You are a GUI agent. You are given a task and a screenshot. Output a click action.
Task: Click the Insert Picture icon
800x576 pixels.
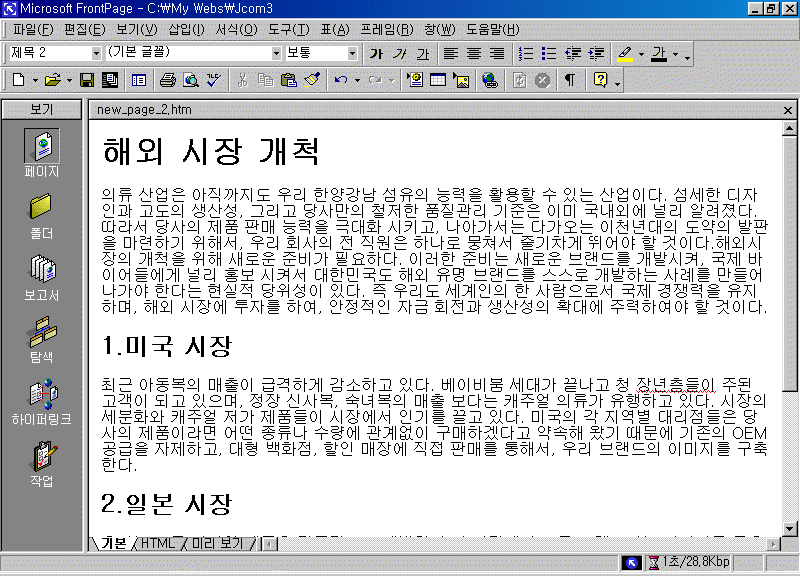point(461,80)
